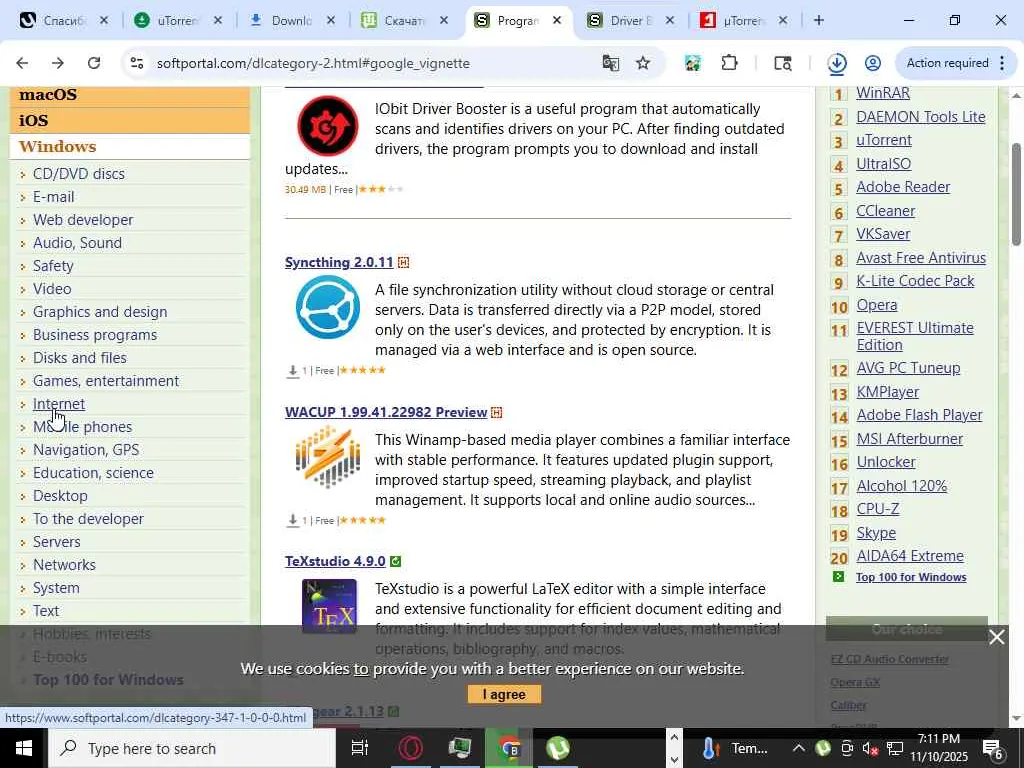Open Opera browser from the taskbar

(410, 748)
